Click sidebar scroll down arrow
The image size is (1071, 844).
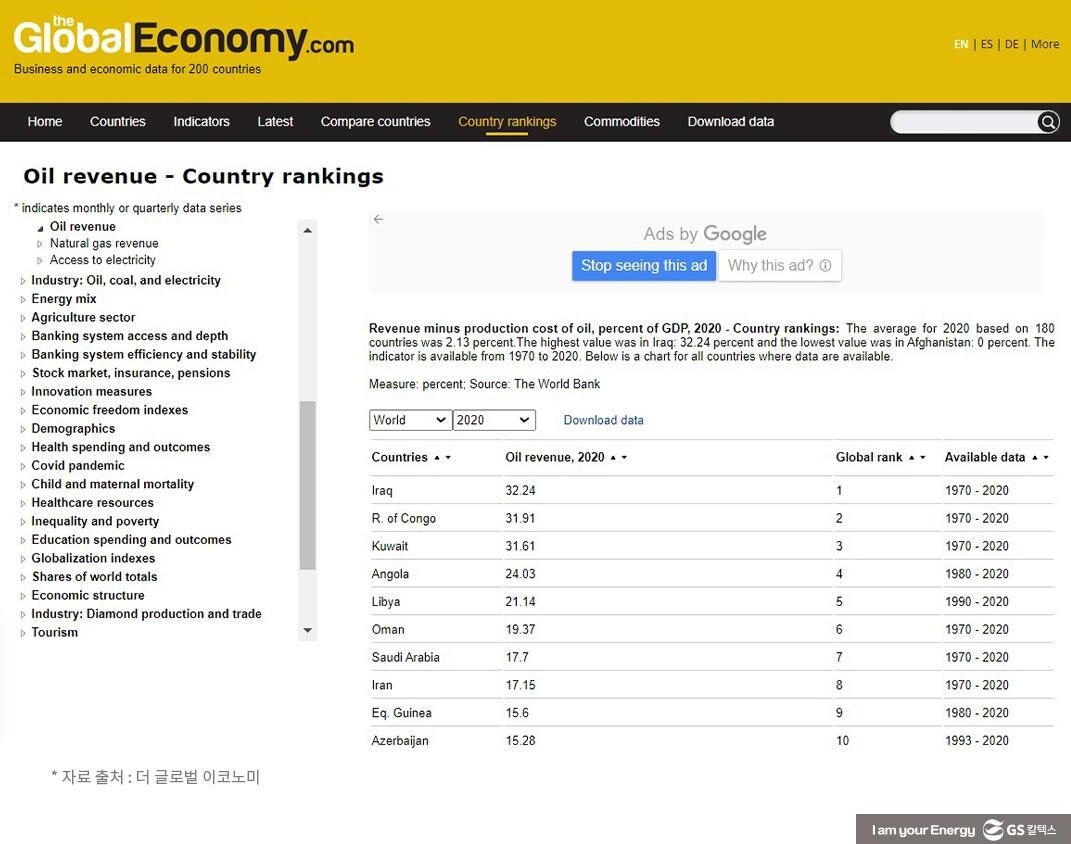308,631
